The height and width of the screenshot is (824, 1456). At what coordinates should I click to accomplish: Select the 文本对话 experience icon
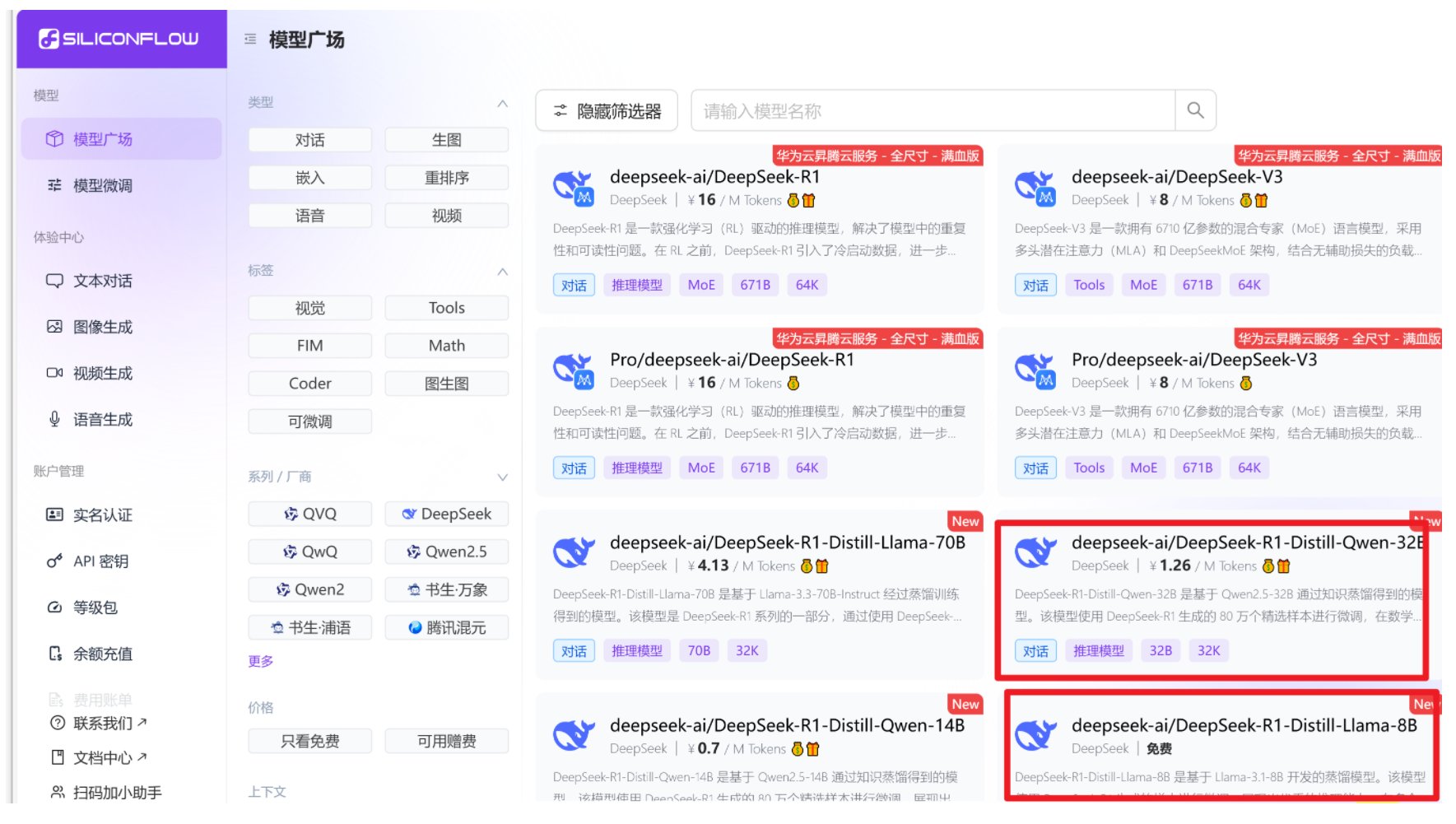click(53, 280)
